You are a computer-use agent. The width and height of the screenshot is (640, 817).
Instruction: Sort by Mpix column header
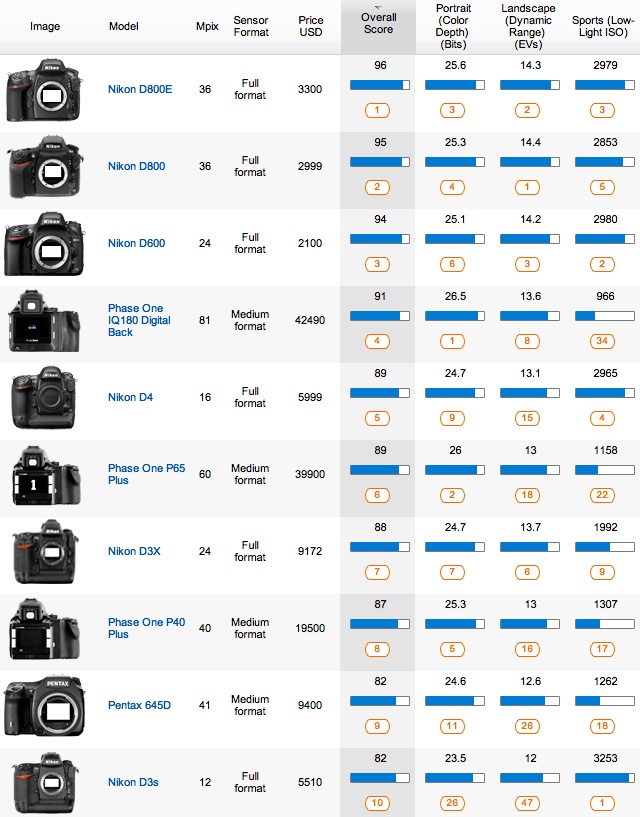click(207, 27)
